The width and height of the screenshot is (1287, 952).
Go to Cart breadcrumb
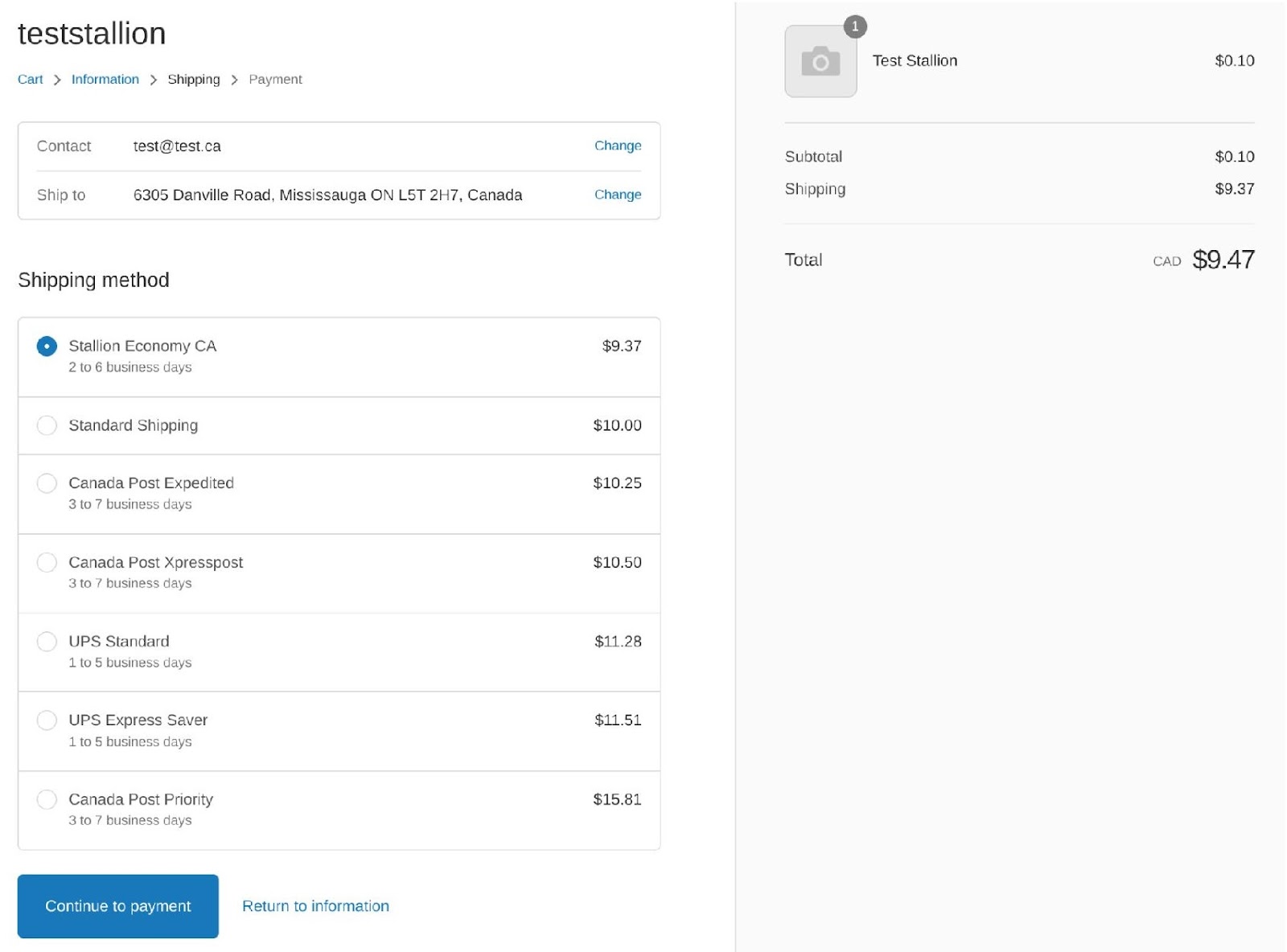coord(31,80)
